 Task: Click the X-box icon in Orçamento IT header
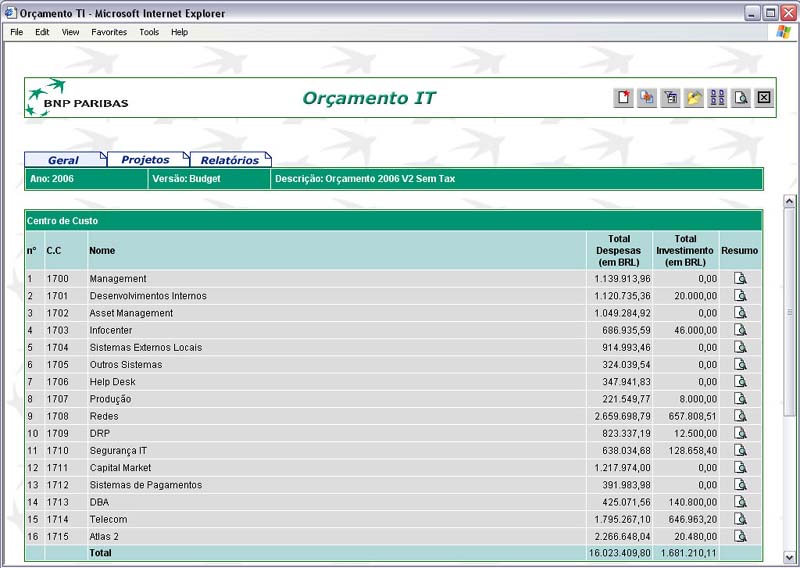click(x=764, y=97)
